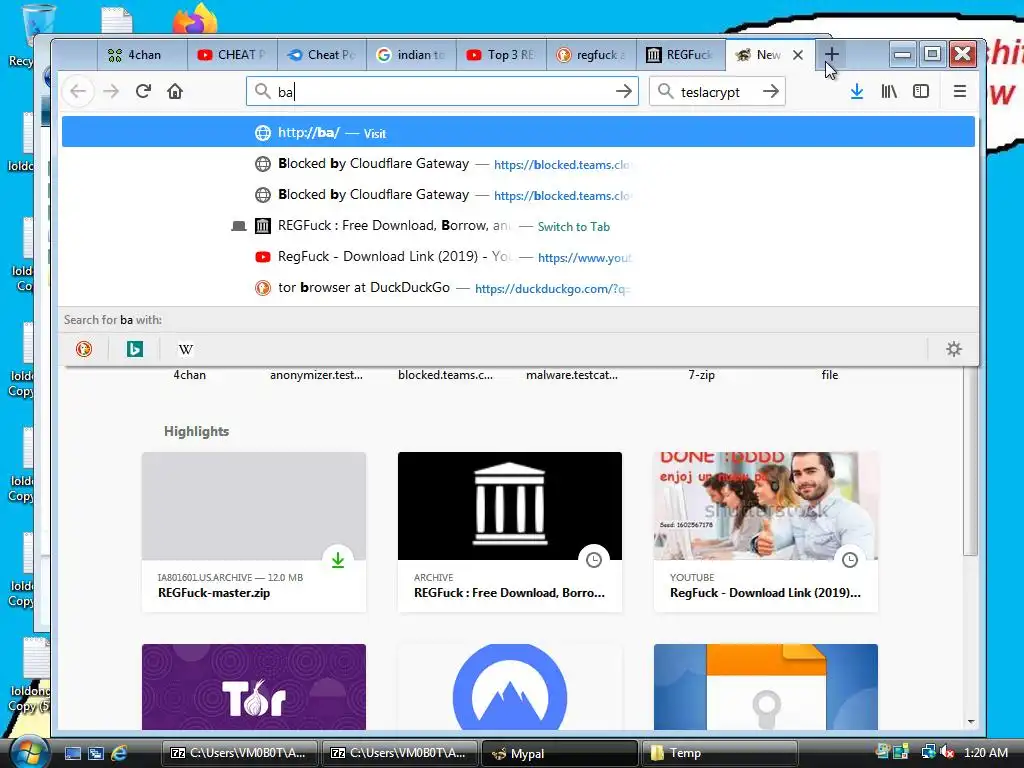Image resolution: width=1024 pixels, height=768 pixels.
Task: Switch to the indian Google tab
Action: tap(411, 55)
